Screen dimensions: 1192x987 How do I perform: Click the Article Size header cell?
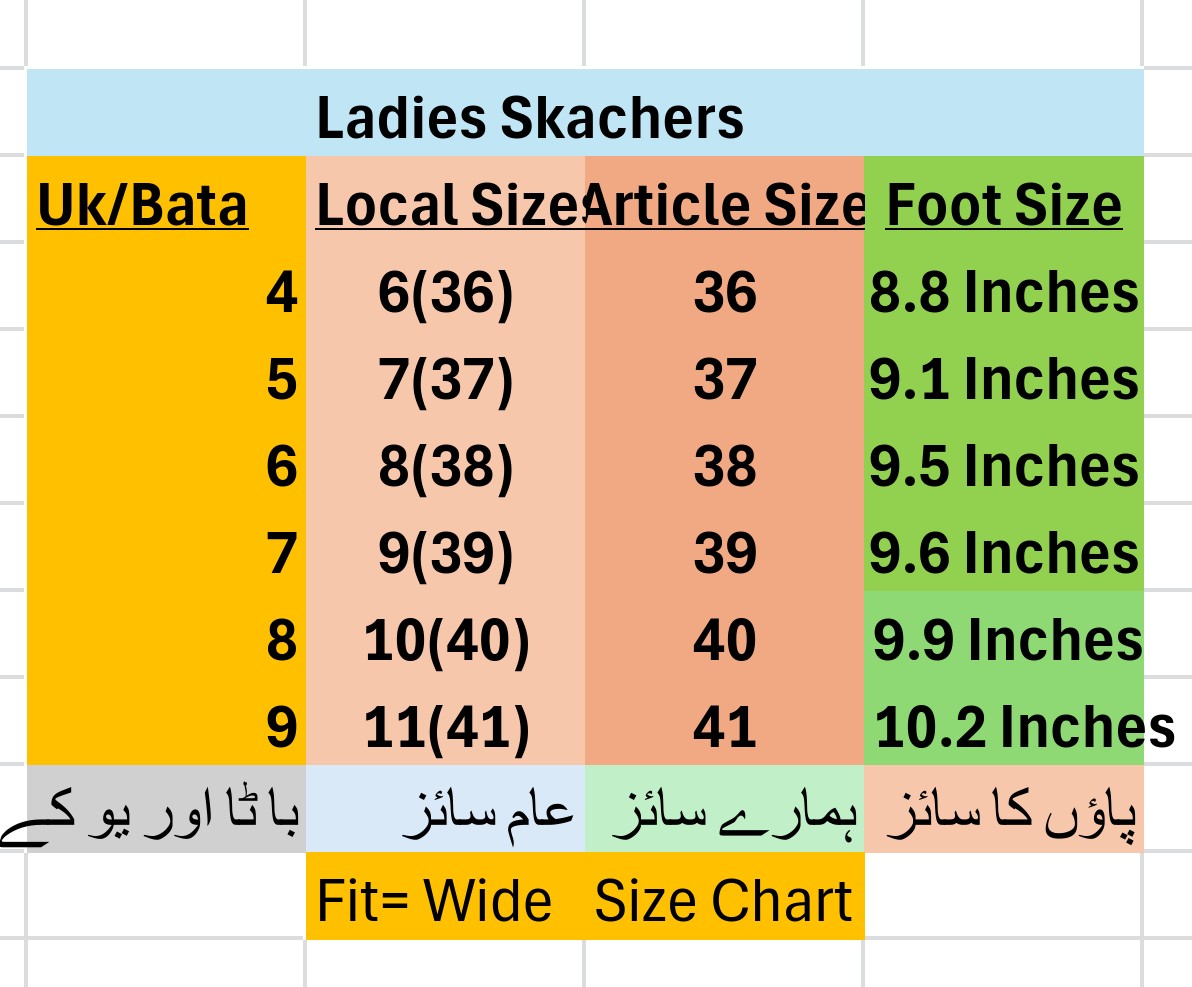[724, 207]
